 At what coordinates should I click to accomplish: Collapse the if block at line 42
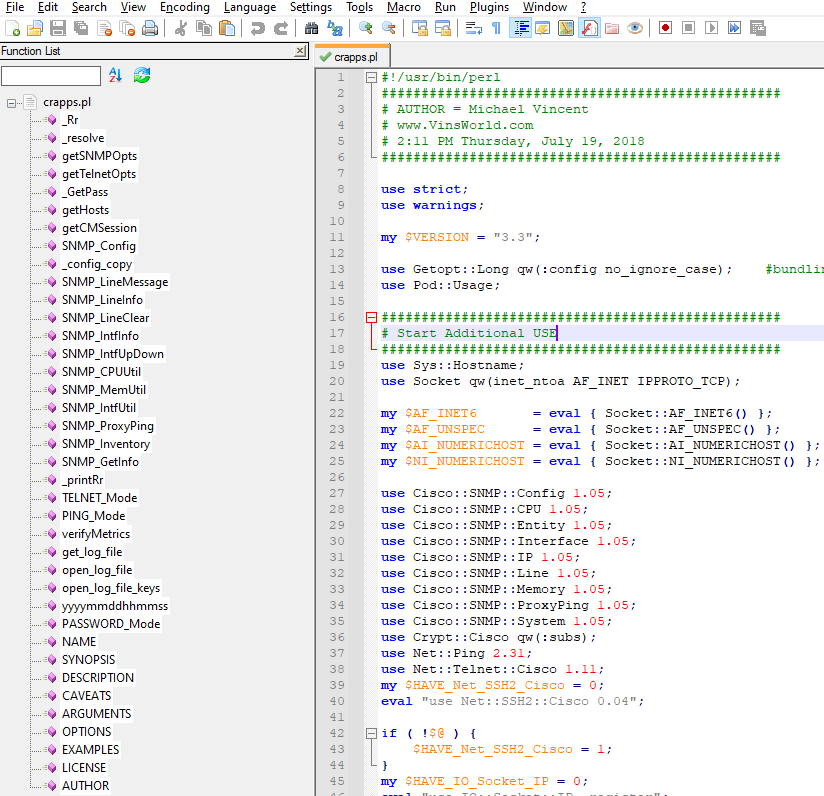click(x=372, y=733)
